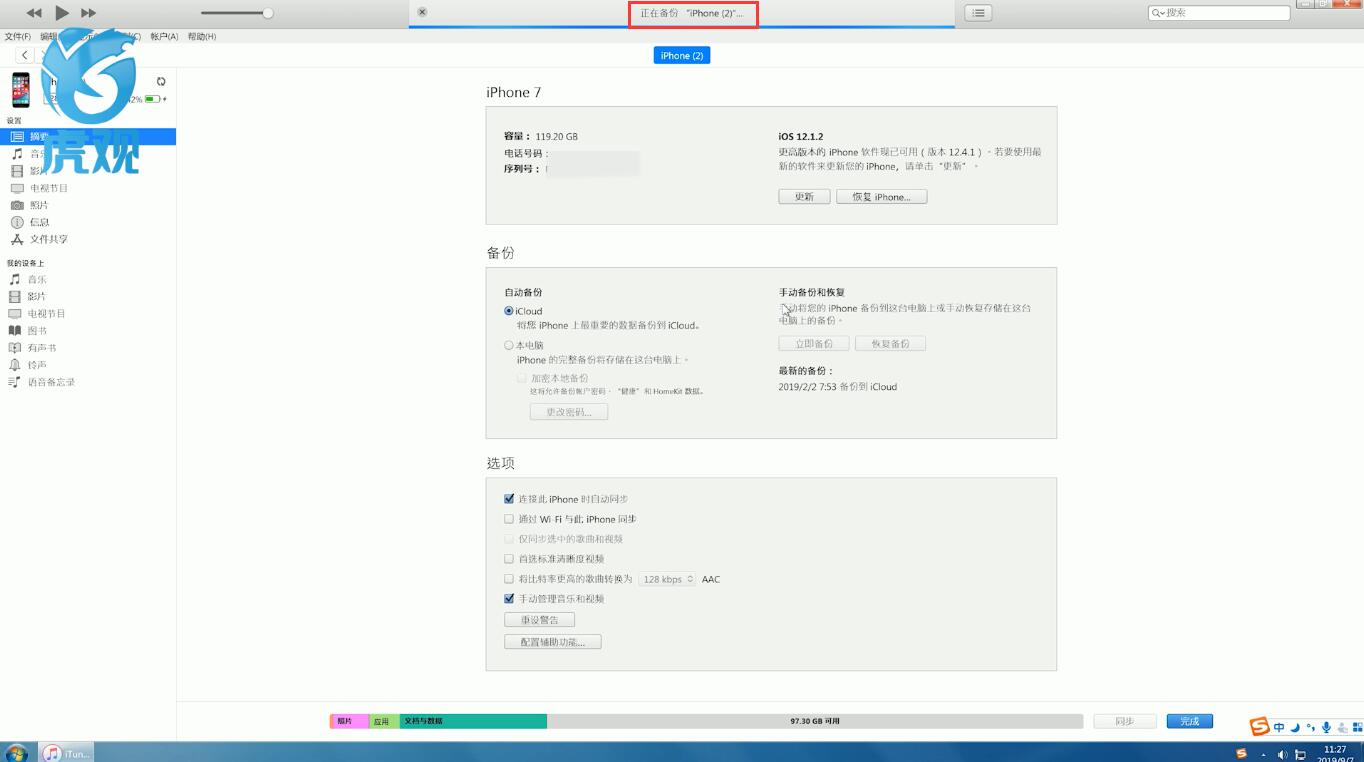Open the Up Next list icon

tap(978, 13)
